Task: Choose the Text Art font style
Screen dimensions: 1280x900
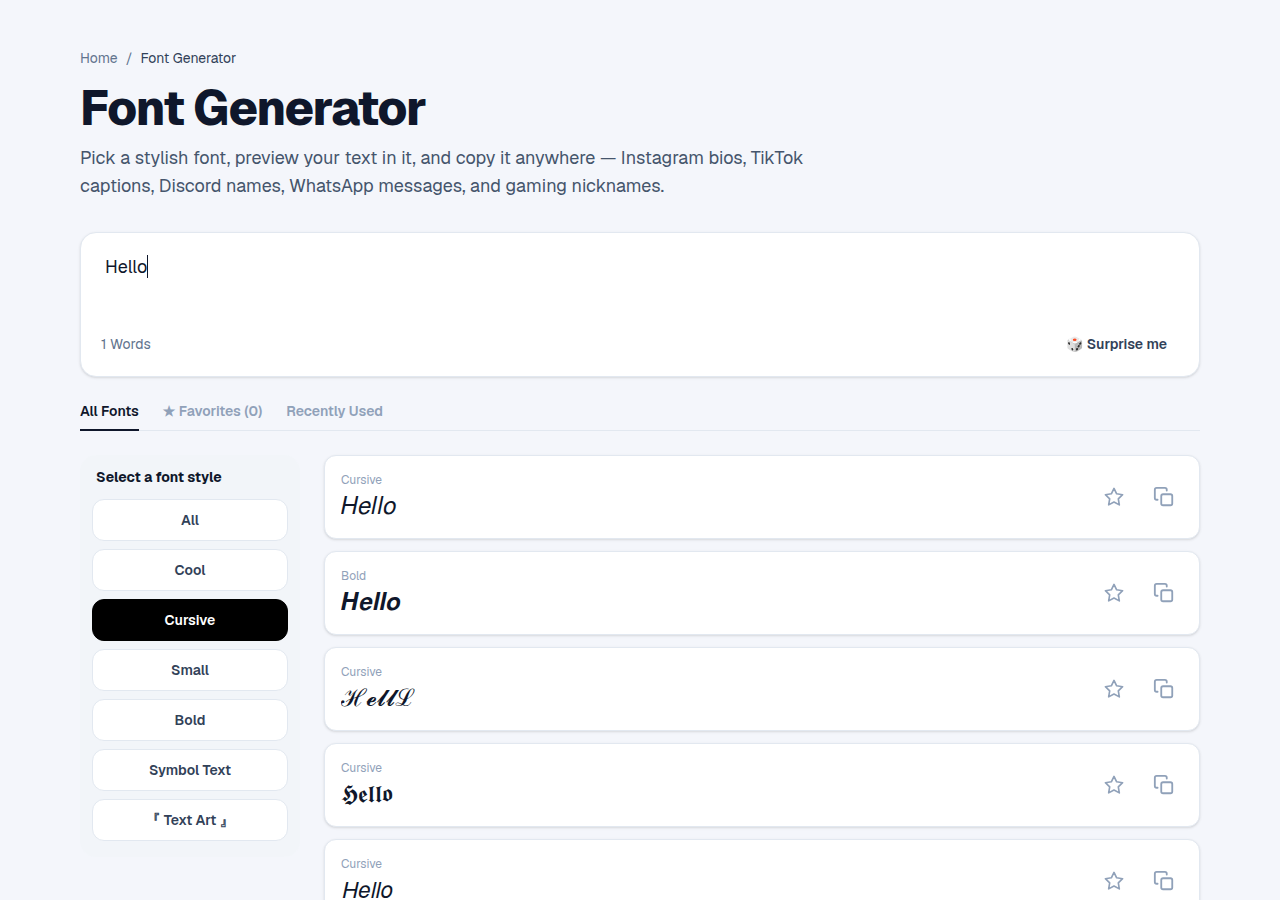Action: tap(190, 820)
